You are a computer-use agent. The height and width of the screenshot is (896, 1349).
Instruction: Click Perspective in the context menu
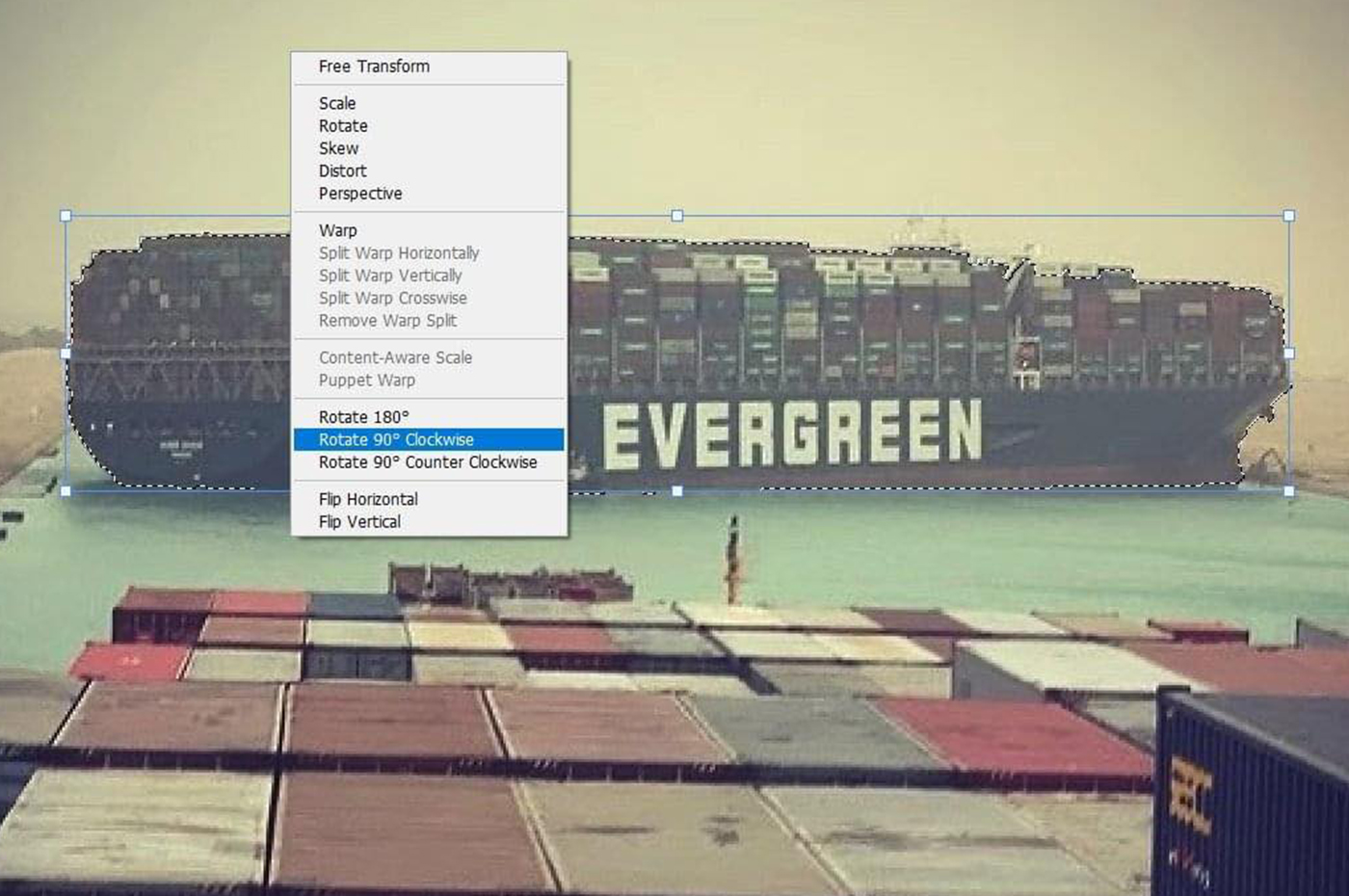360,194
